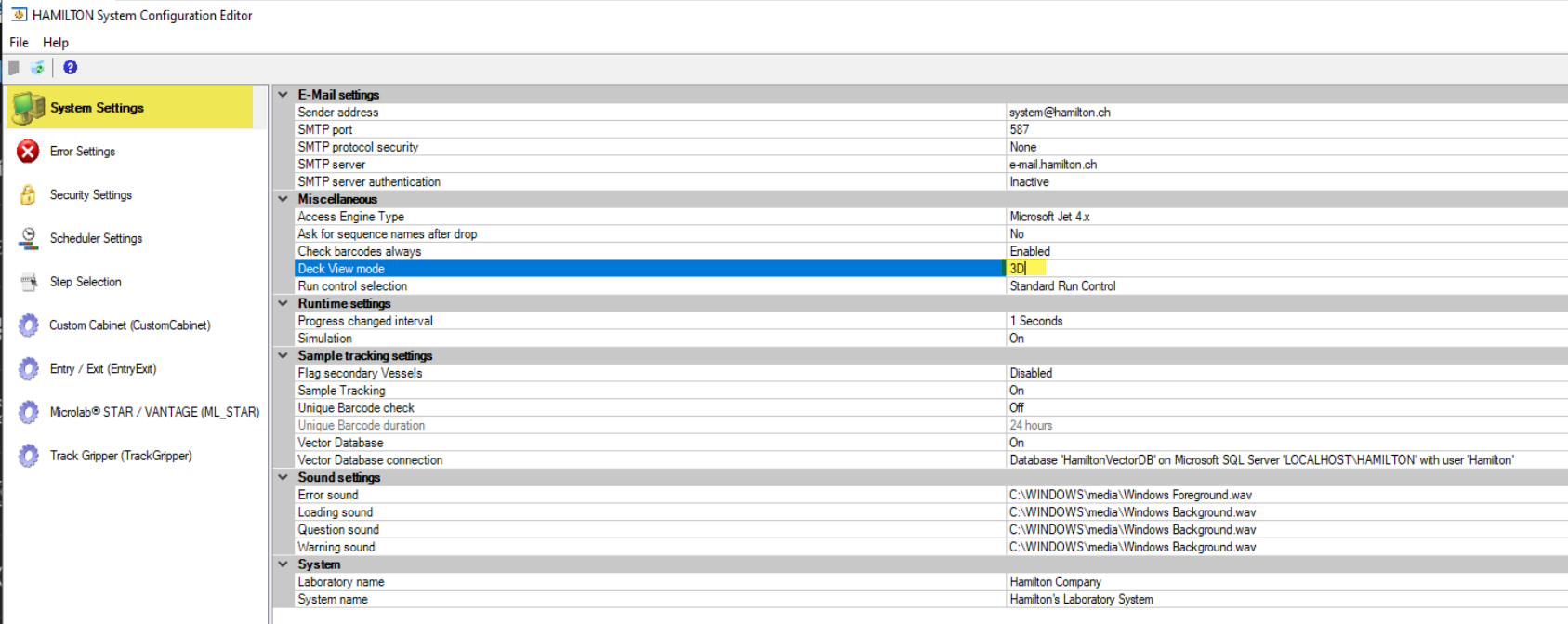Screen dimensions: 1568x624
Task: Change SMTP server authentication value Inactive
Action: click(1286, 182)
